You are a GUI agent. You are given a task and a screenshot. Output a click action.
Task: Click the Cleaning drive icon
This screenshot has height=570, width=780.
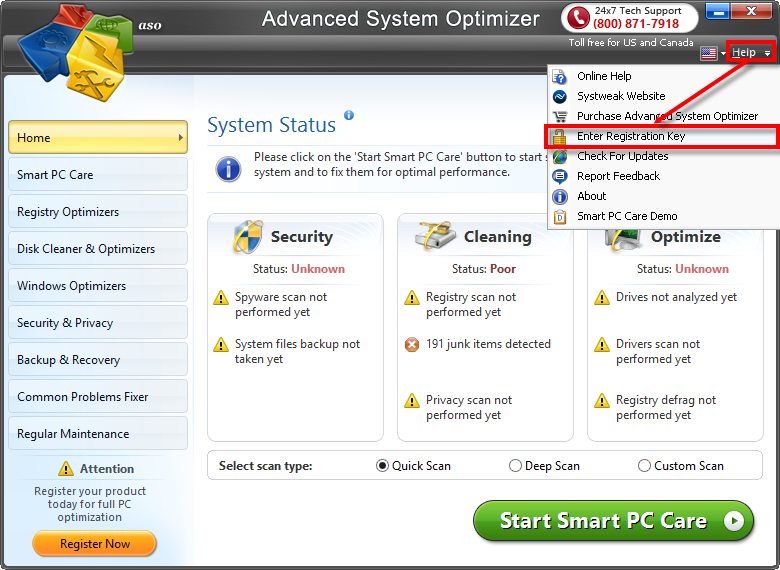click(x=435, y=235)
